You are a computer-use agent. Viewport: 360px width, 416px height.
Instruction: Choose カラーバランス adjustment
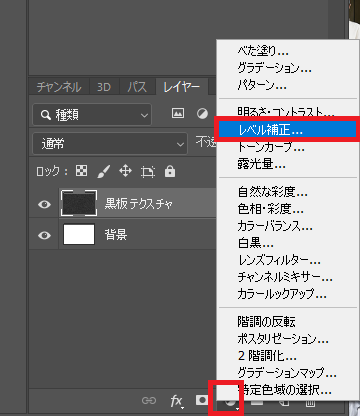[275, 226]
